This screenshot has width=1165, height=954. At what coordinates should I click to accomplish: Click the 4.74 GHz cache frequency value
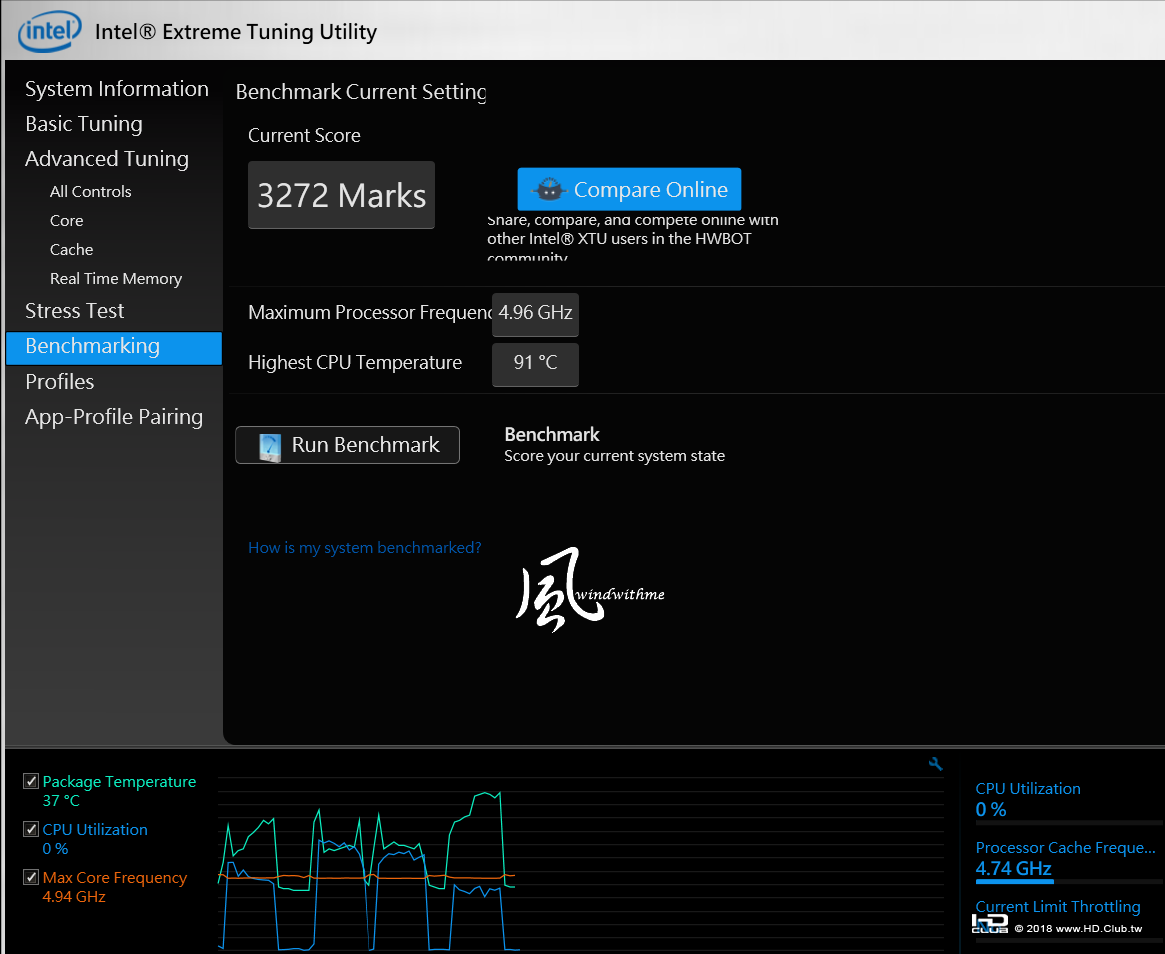(1013, 868)
